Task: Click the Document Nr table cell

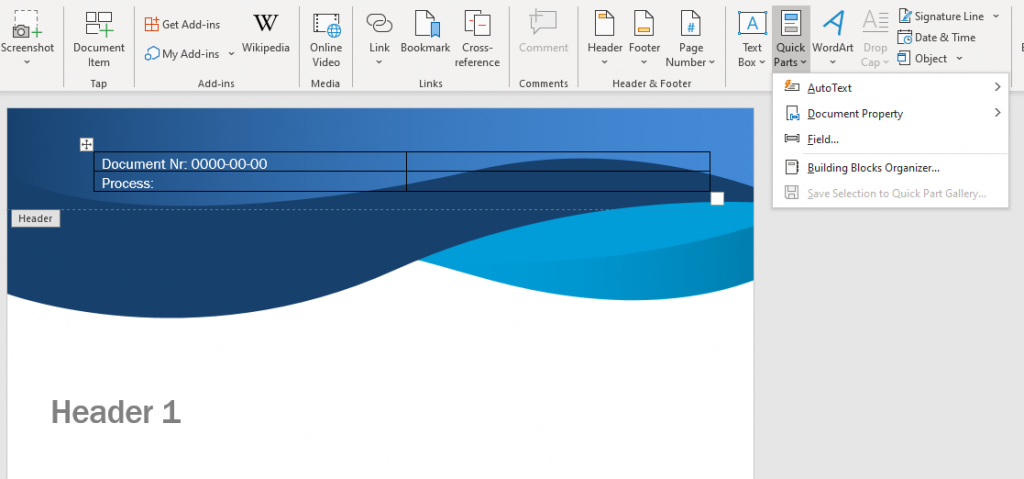Action: [250, 163]
